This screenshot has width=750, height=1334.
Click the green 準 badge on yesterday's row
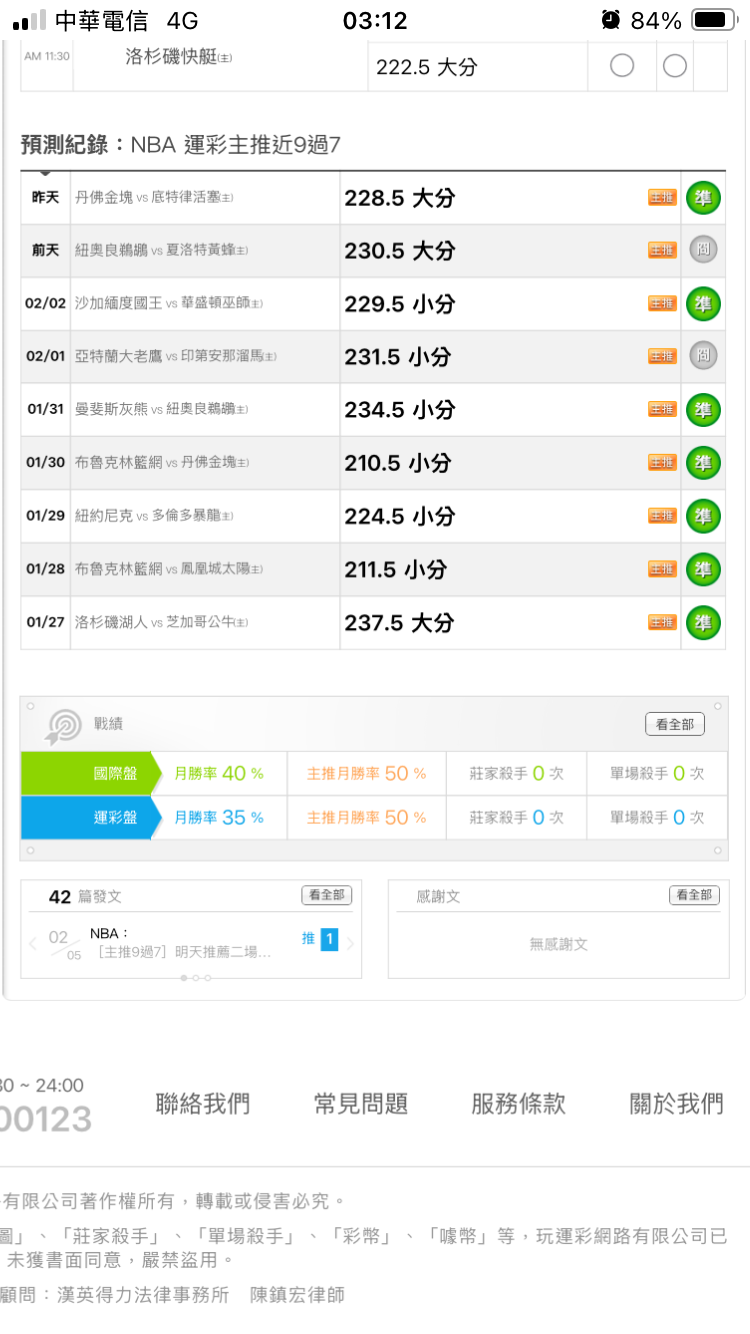click(703, 198)
